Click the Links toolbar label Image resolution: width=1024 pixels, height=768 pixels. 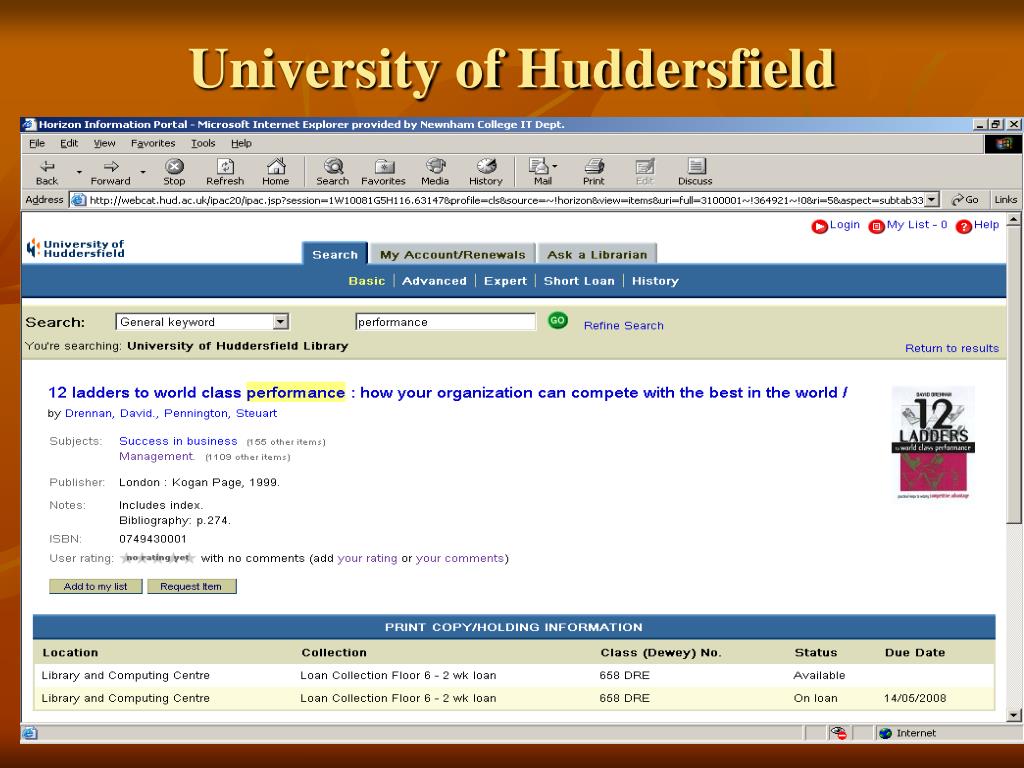[1005, 200]
